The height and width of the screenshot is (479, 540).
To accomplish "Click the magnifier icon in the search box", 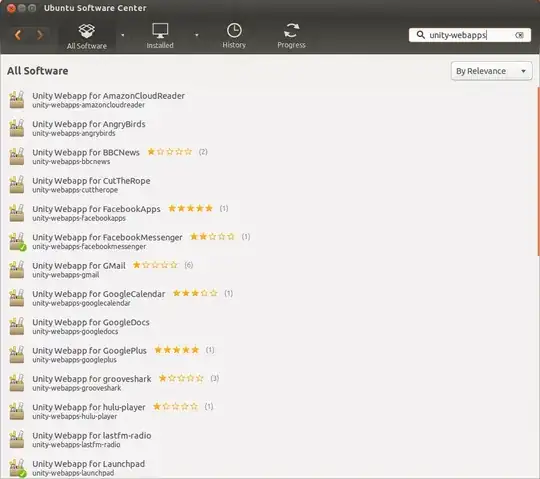I will coord(420,35).
